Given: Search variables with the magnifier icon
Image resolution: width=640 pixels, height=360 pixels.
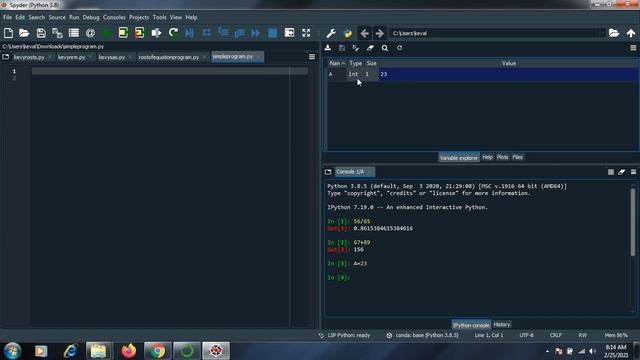Looking at the screenshot, I should (385, 48).
